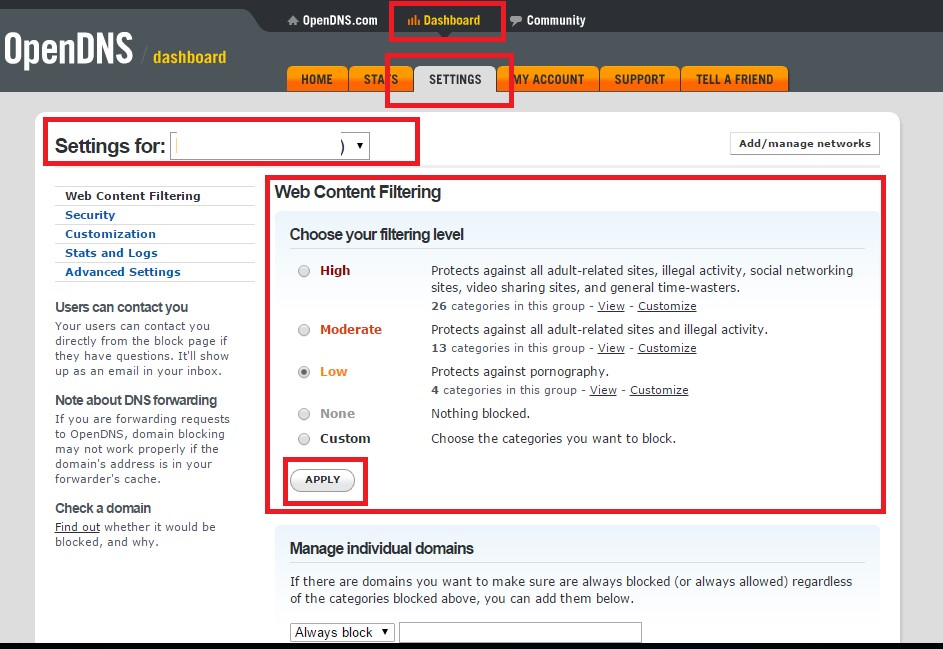Select the Low filtering level
This screenshot has height=649, width=943.
[304, 372]
